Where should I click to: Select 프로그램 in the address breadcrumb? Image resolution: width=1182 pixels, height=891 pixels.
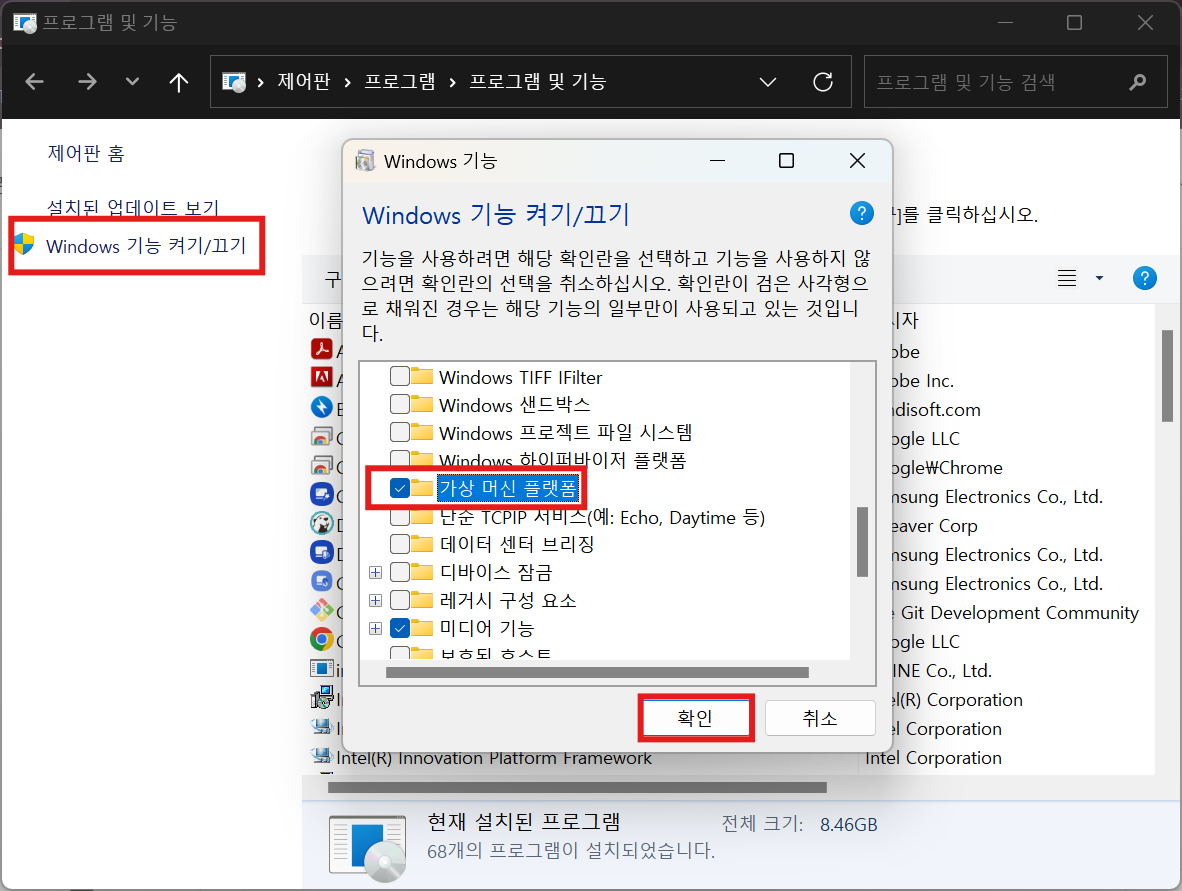tap(400, 81)
